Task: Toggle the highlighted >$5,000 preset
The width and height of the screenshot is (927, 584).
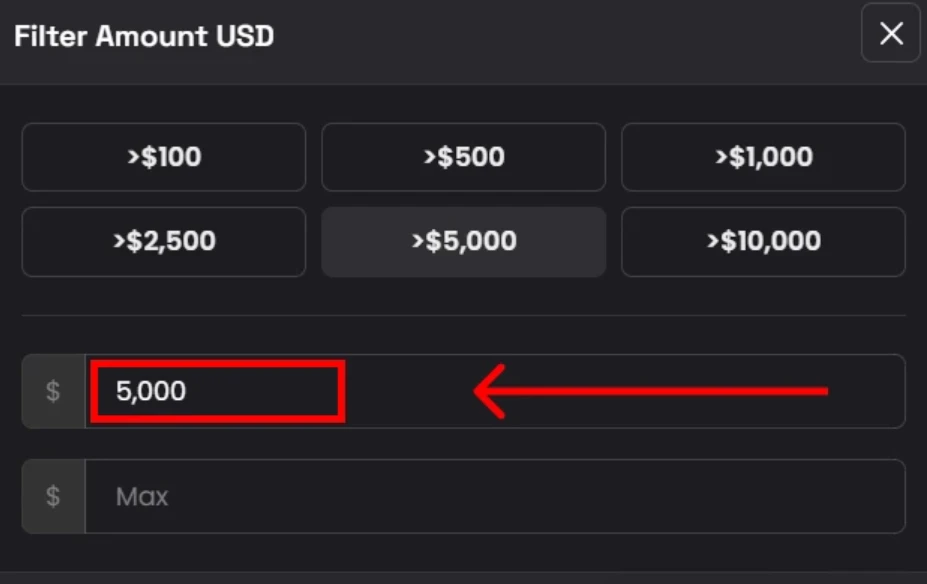Action: [x=463, y=241]
